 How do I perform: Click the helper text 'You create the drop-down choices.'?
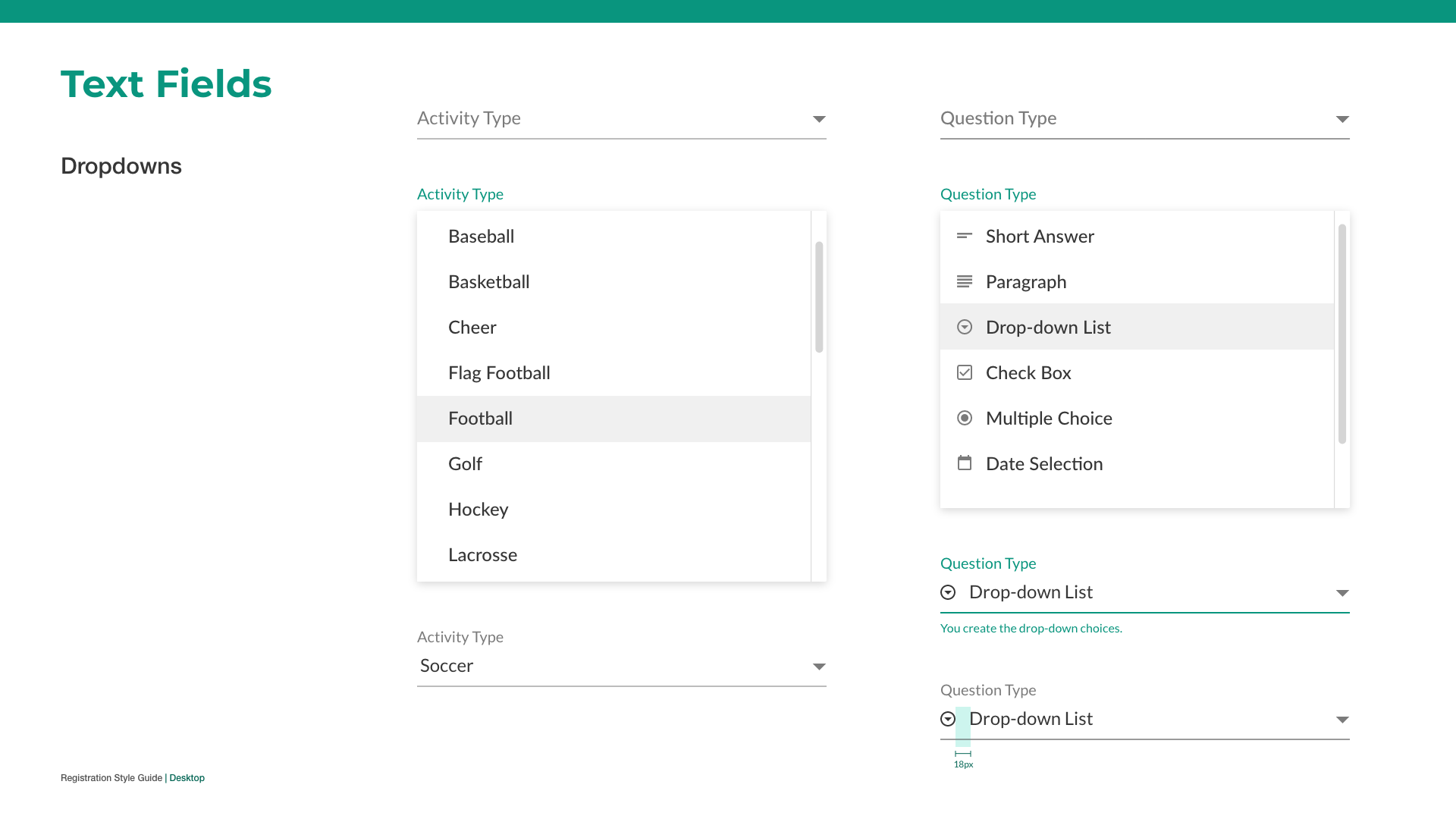point(1031,628)
